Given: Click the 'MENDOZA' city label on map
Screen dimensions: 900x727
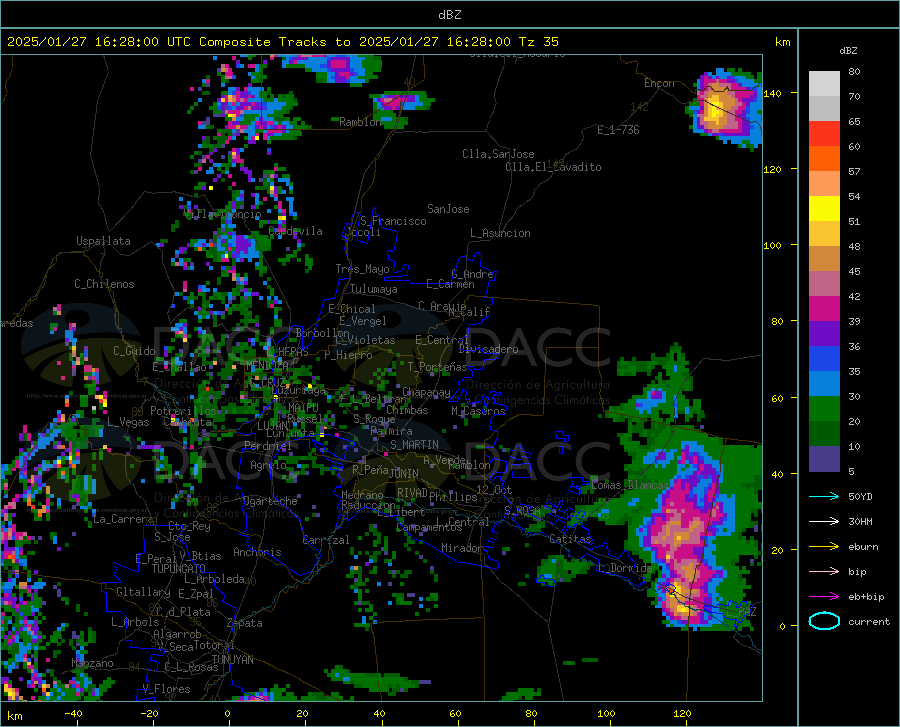Looking at the screenshot, I should click(267, 365).
